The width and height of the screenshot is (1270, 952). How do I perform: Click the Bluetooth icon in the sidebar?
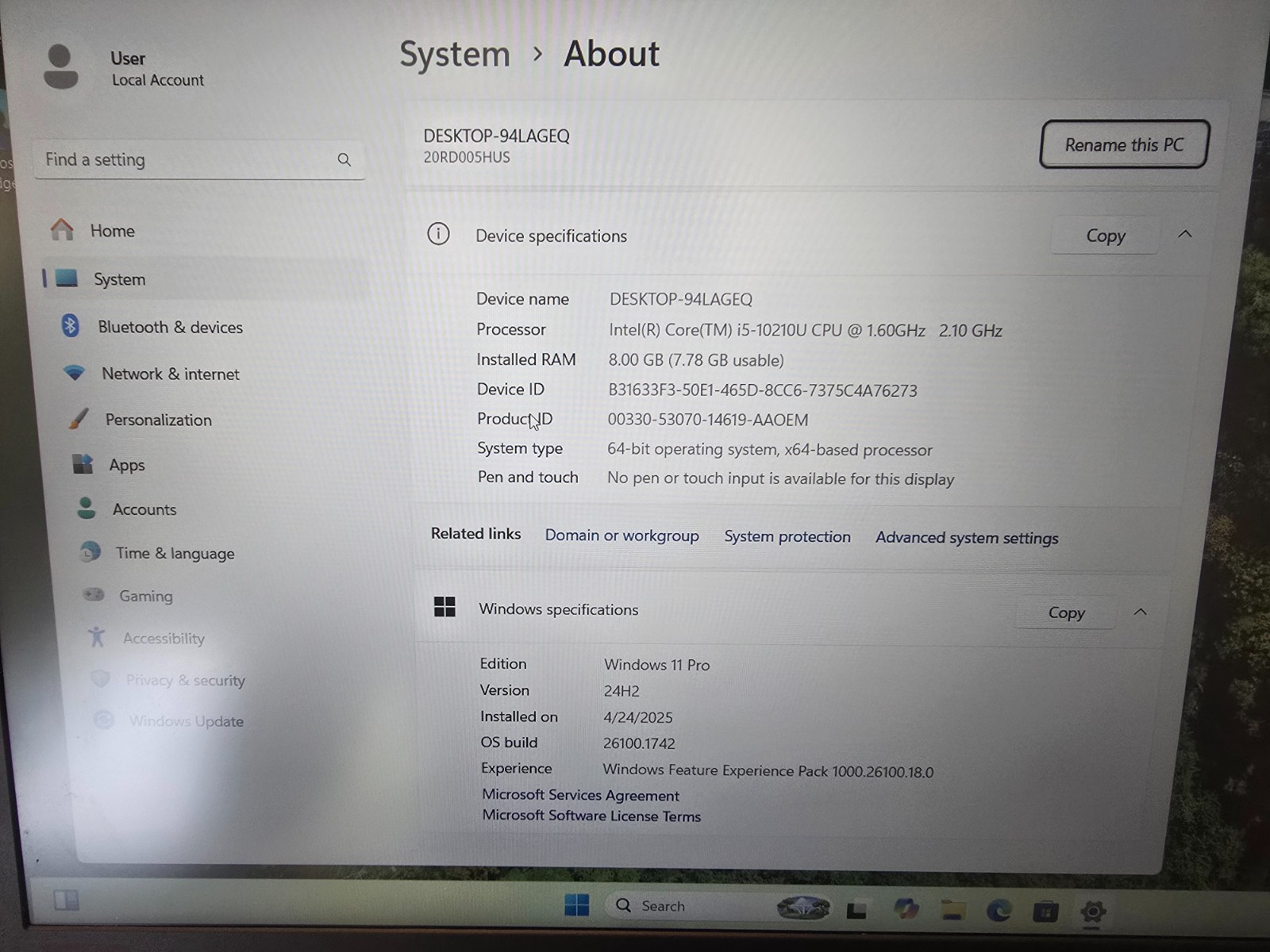tap(70, 325)
